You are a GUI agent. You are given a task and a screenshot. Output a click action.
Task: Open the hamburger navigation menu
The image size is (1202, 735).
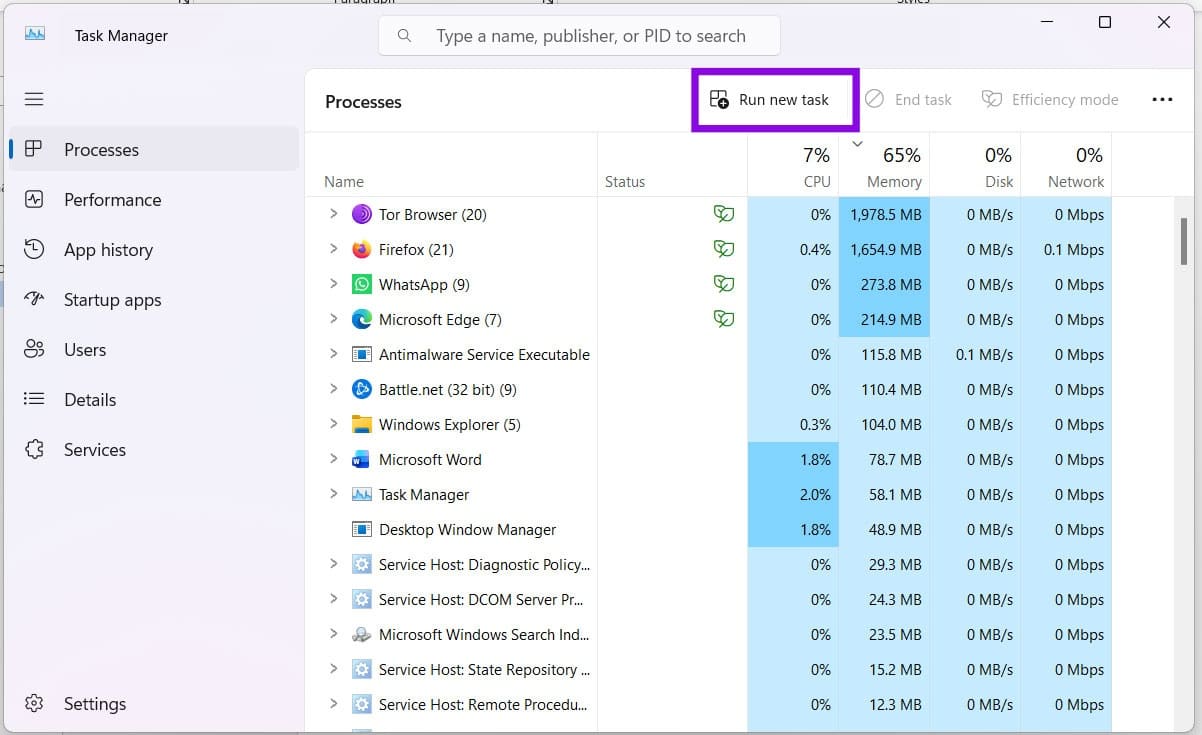tap(34, 99)
